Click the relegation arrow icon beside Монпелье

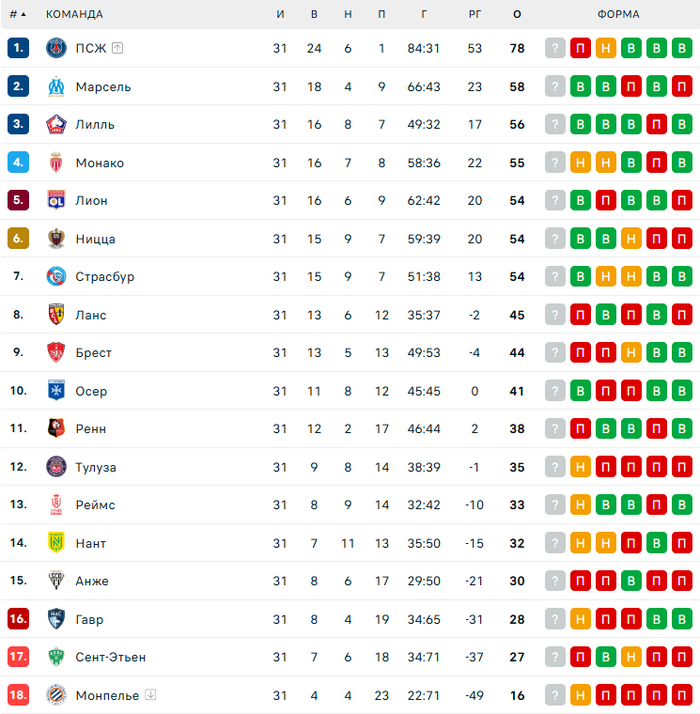click(x=149, y=694)
